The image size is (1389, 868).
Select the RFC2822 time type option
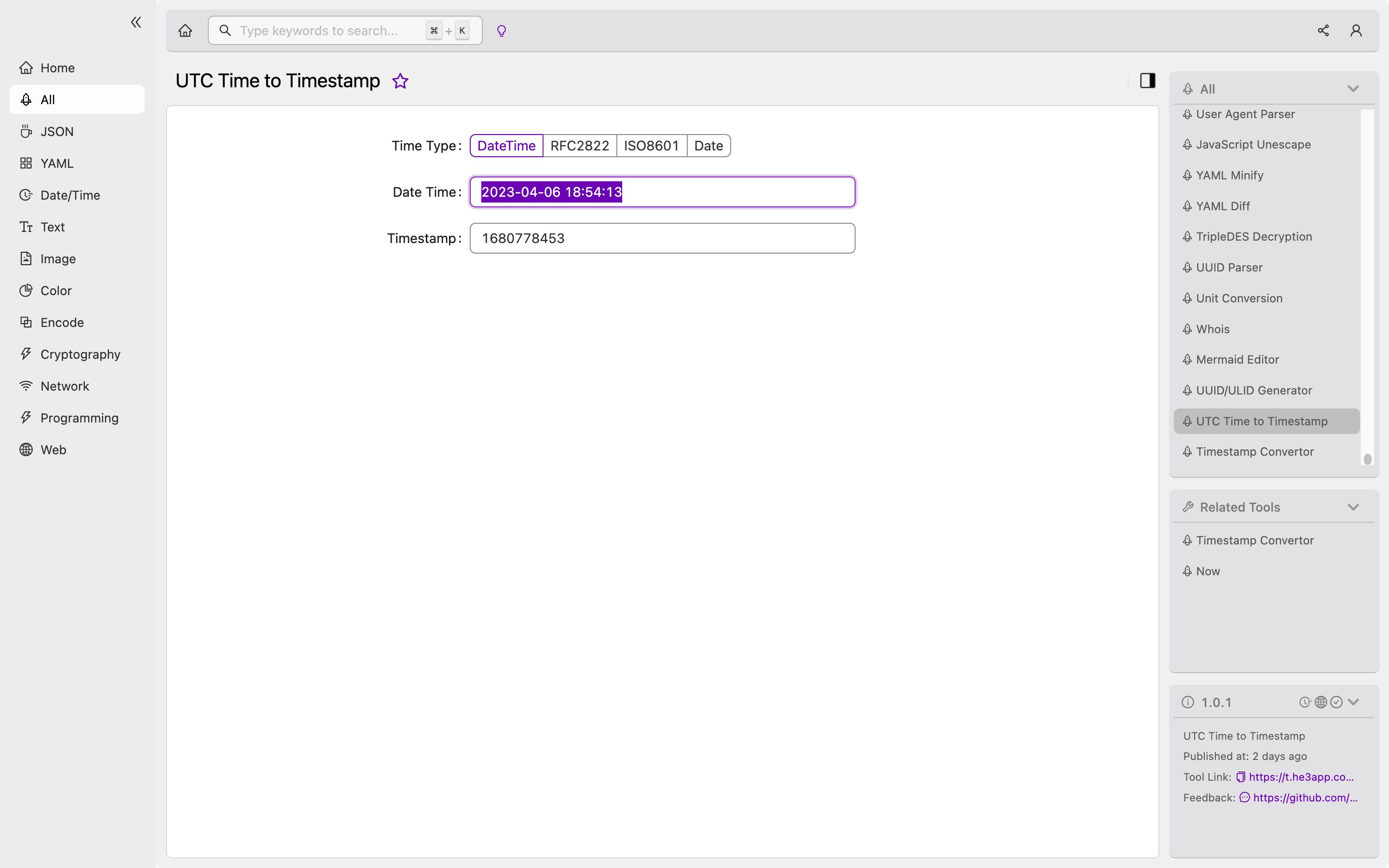coord(580,145)
